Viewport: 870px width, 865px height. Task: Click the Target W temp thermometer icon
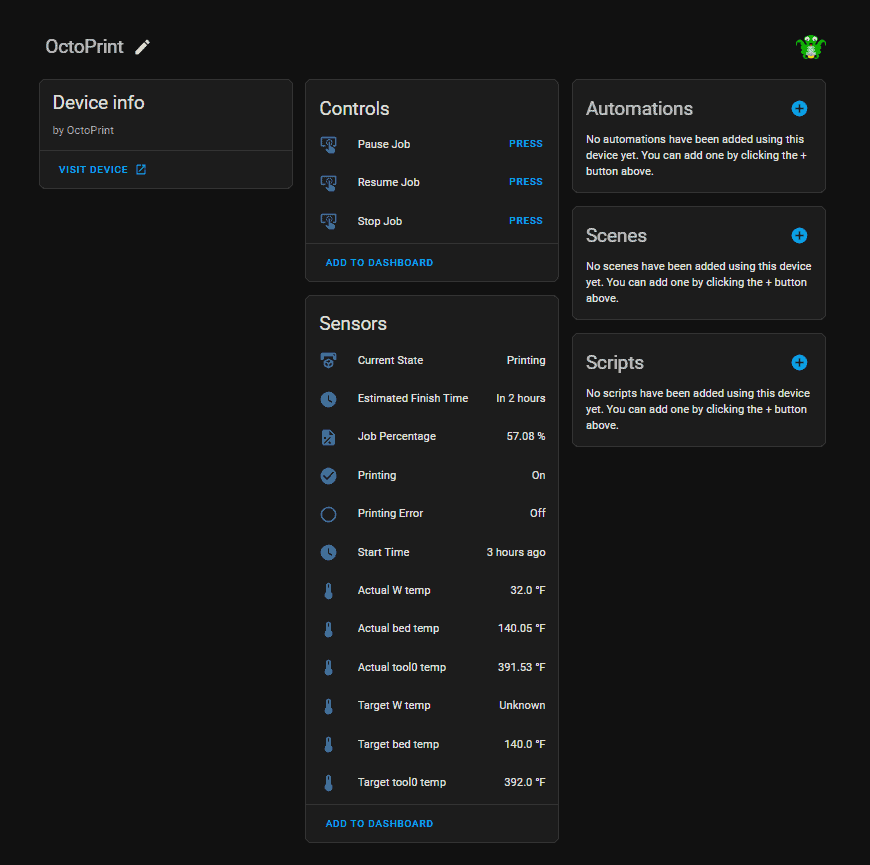point(328,706)
